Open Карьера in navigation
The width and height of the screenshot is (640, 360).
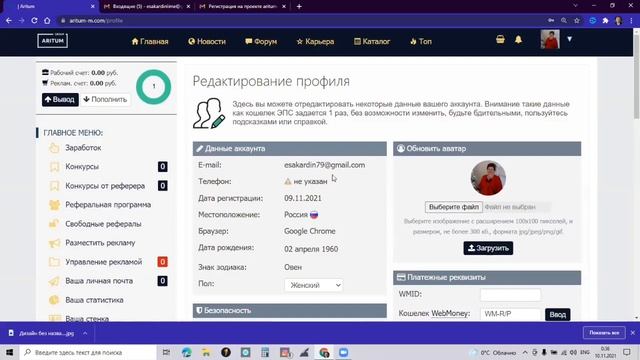pyautogui.click(x=315, y=41)
